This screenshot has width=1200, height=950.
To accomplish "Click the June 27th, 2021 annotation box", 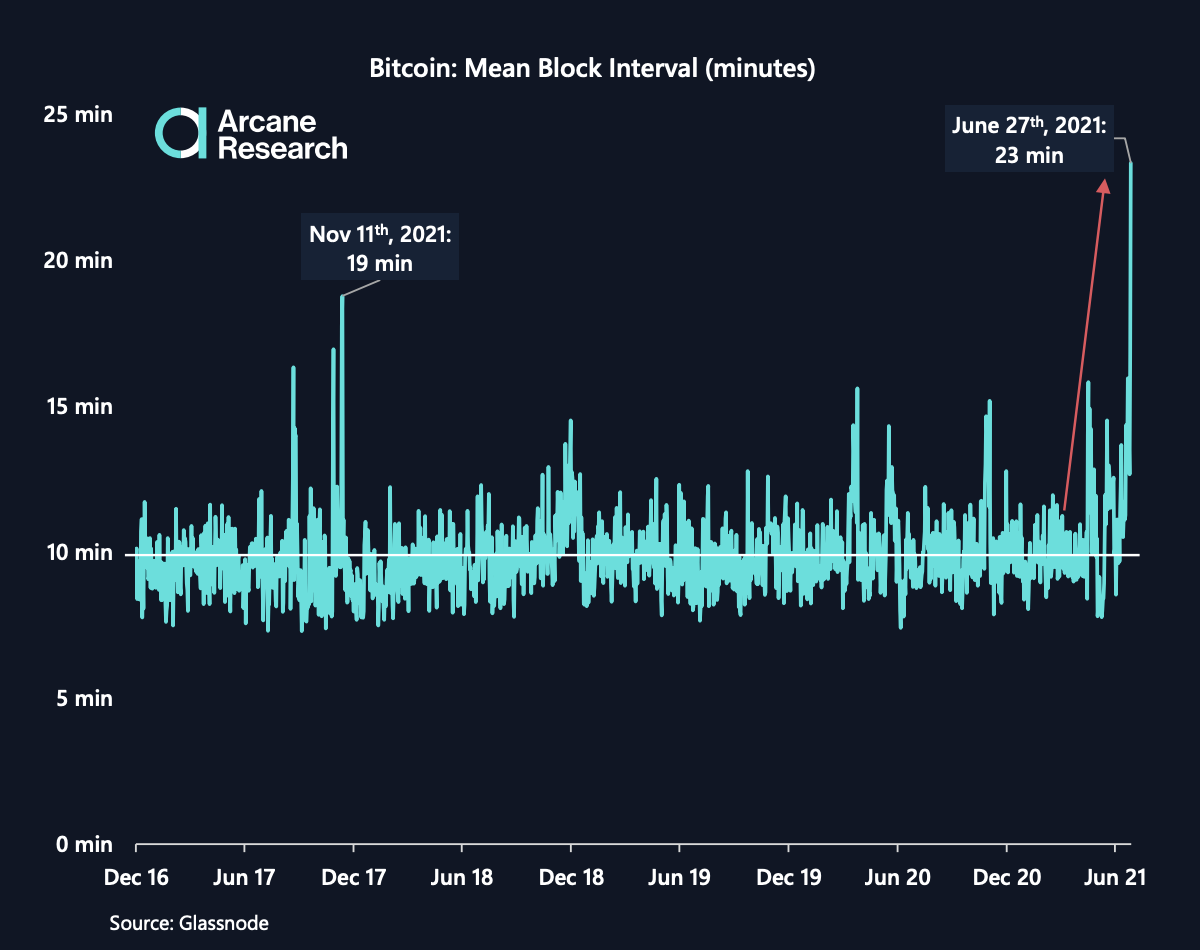I will 1029,138.
